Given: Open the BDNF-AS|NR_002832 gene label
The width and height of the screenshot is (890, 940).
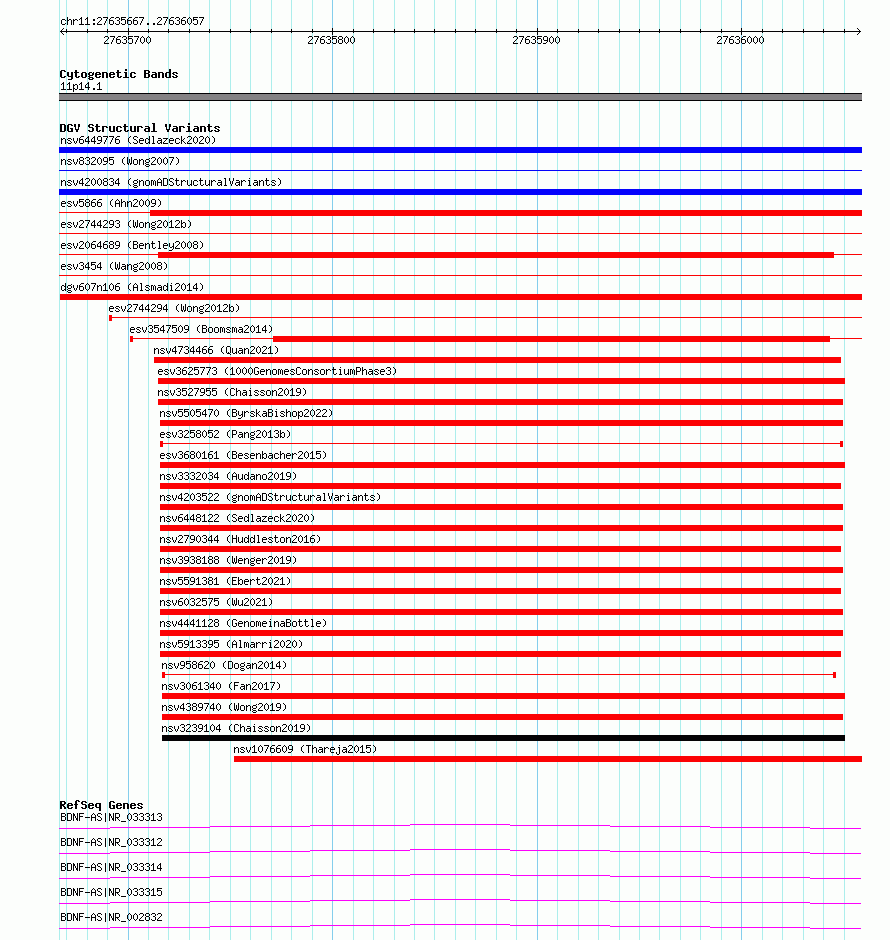Looking at the screenshot, I should [111, 917].
